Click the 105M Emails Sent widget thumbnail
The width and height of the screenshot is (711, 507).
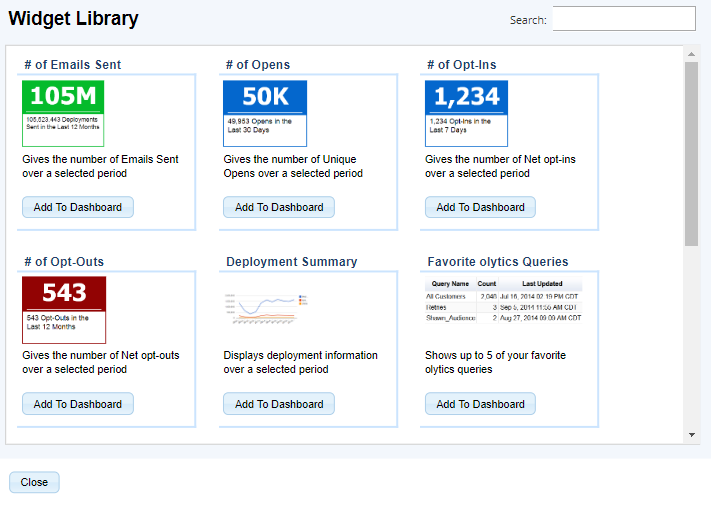[x=63, y=113]
